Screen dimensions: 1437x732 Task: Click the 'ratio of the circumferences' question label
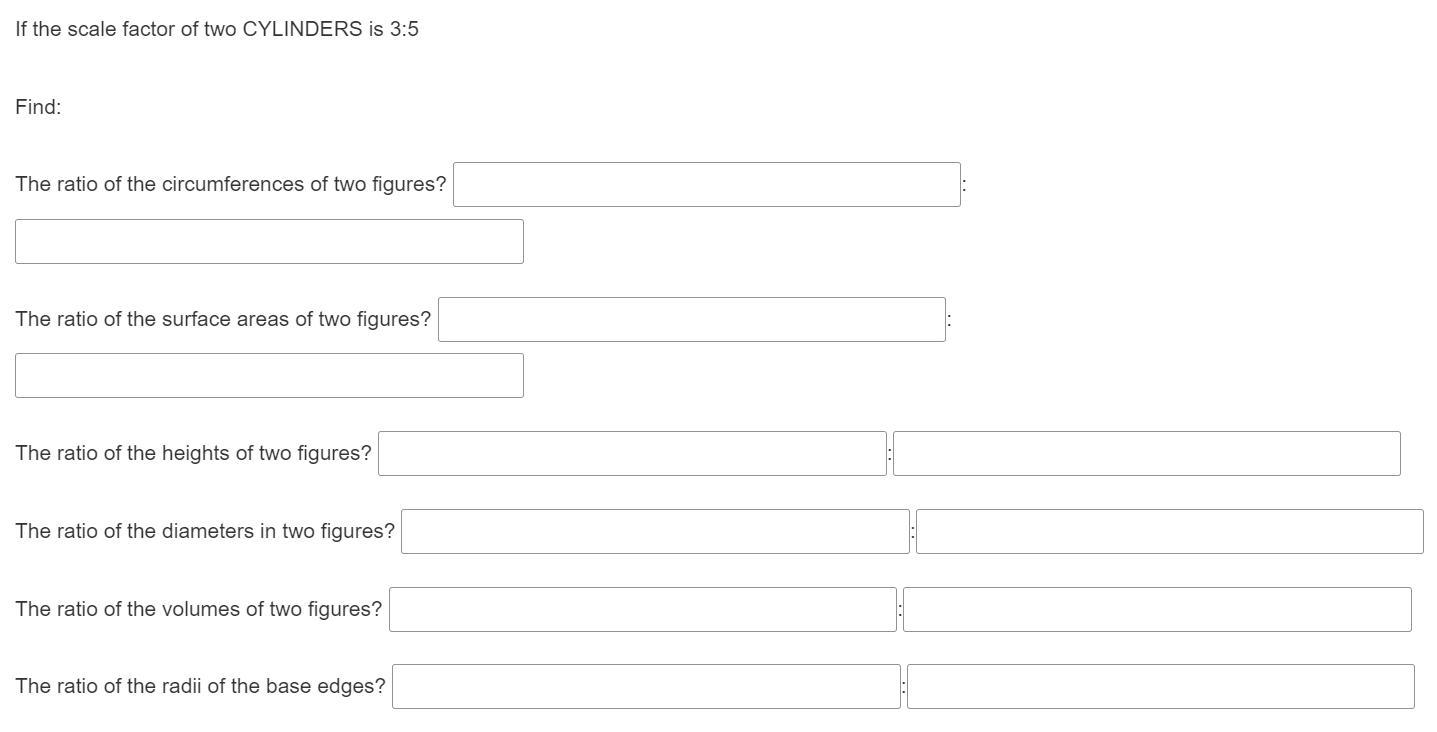(231, 184)
